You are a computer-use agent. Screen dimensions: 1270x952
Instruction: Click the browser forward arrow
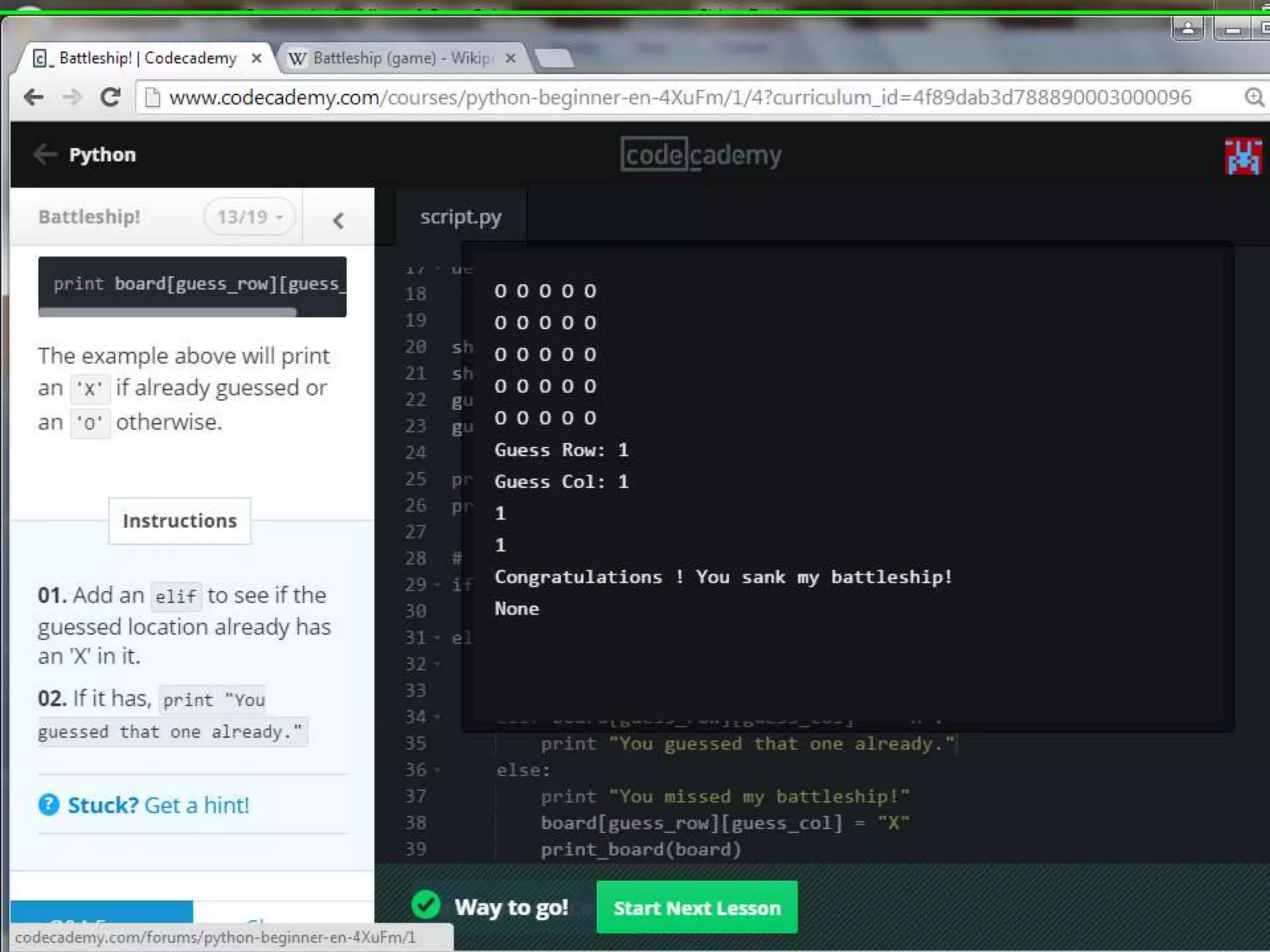click(x=72, y=97)
